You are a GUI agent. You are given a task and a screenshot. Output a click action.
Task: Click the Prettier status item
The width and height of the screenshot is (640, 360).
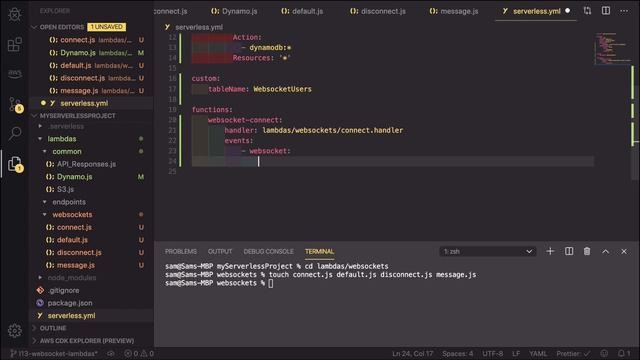pyautogui.click(x=573, y=353)
